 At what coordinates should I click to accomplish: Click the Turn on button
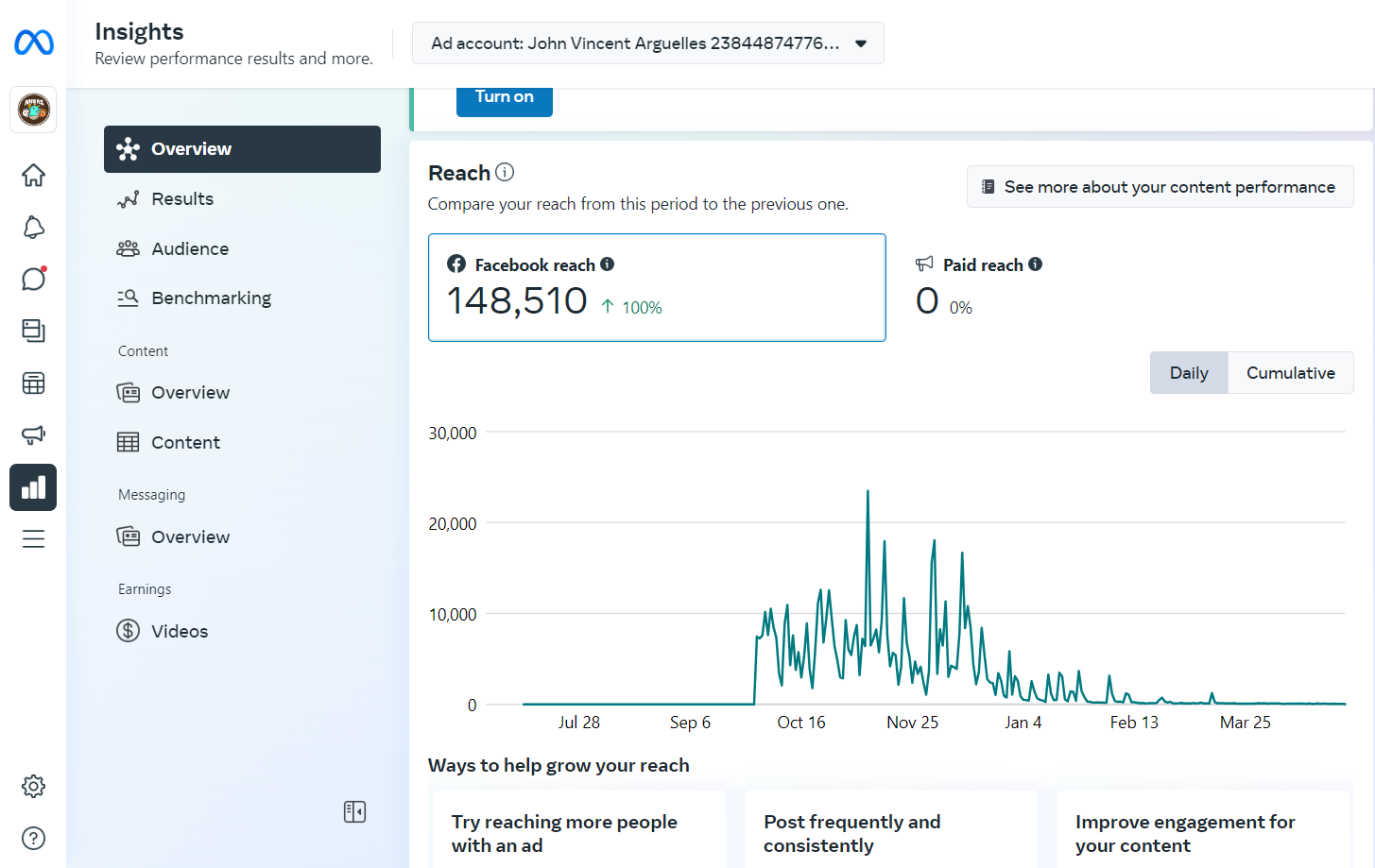coord(504,97)
